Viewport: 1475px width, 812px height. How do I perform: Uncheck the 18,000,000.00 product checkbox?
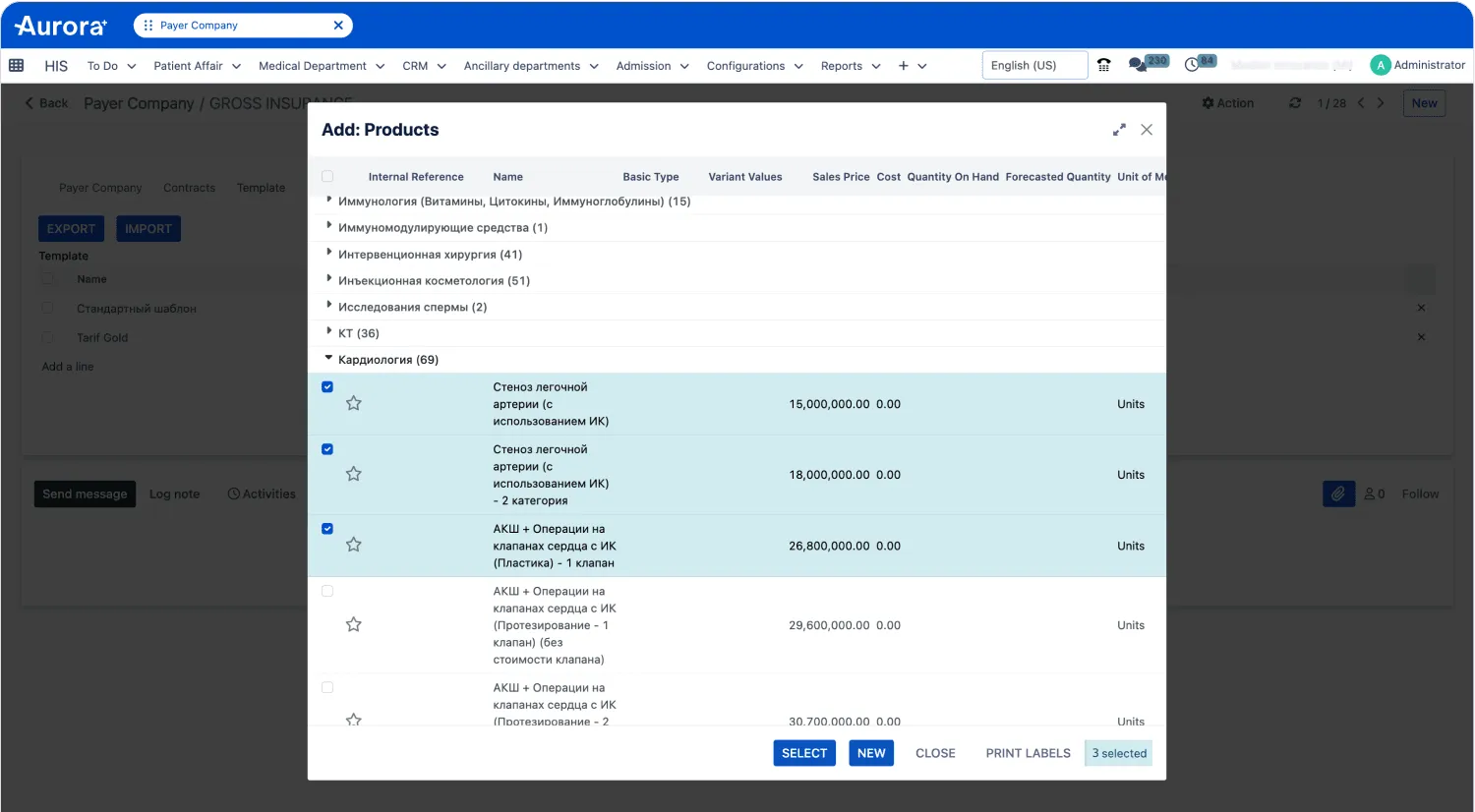click(x=327, y=449)
